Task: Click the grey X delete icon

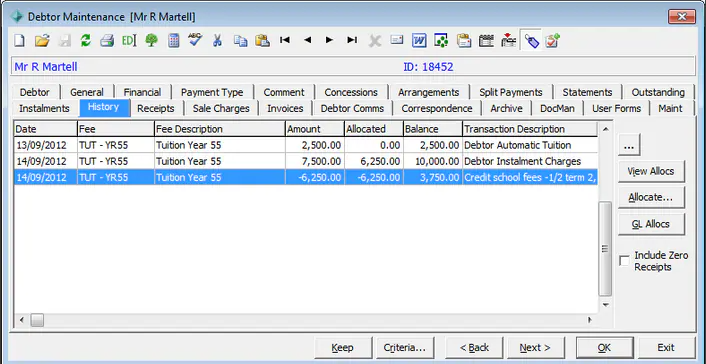Action: (375, 41)
